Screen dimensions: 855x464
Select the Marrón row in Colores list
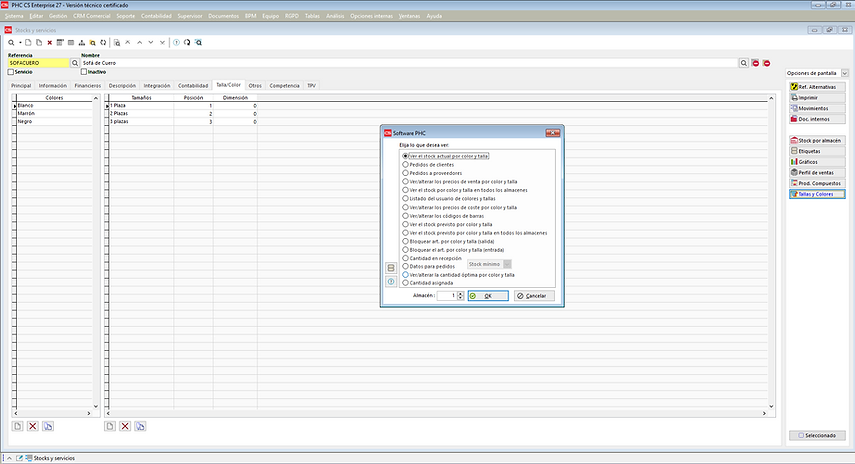[x=55, y=113]
